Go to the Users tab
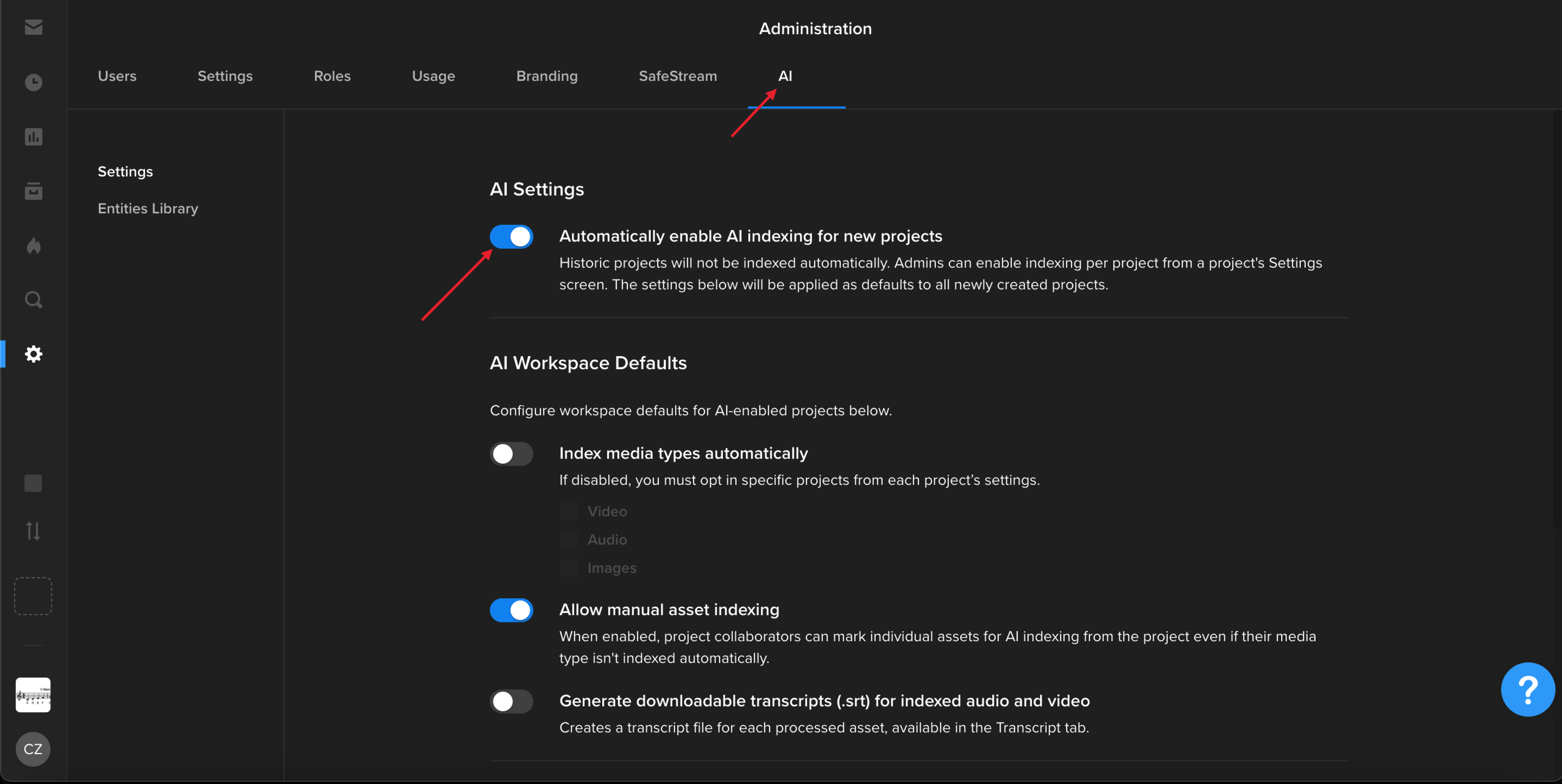The width and height of the screenshot is (1562, 784). (117, 76)
